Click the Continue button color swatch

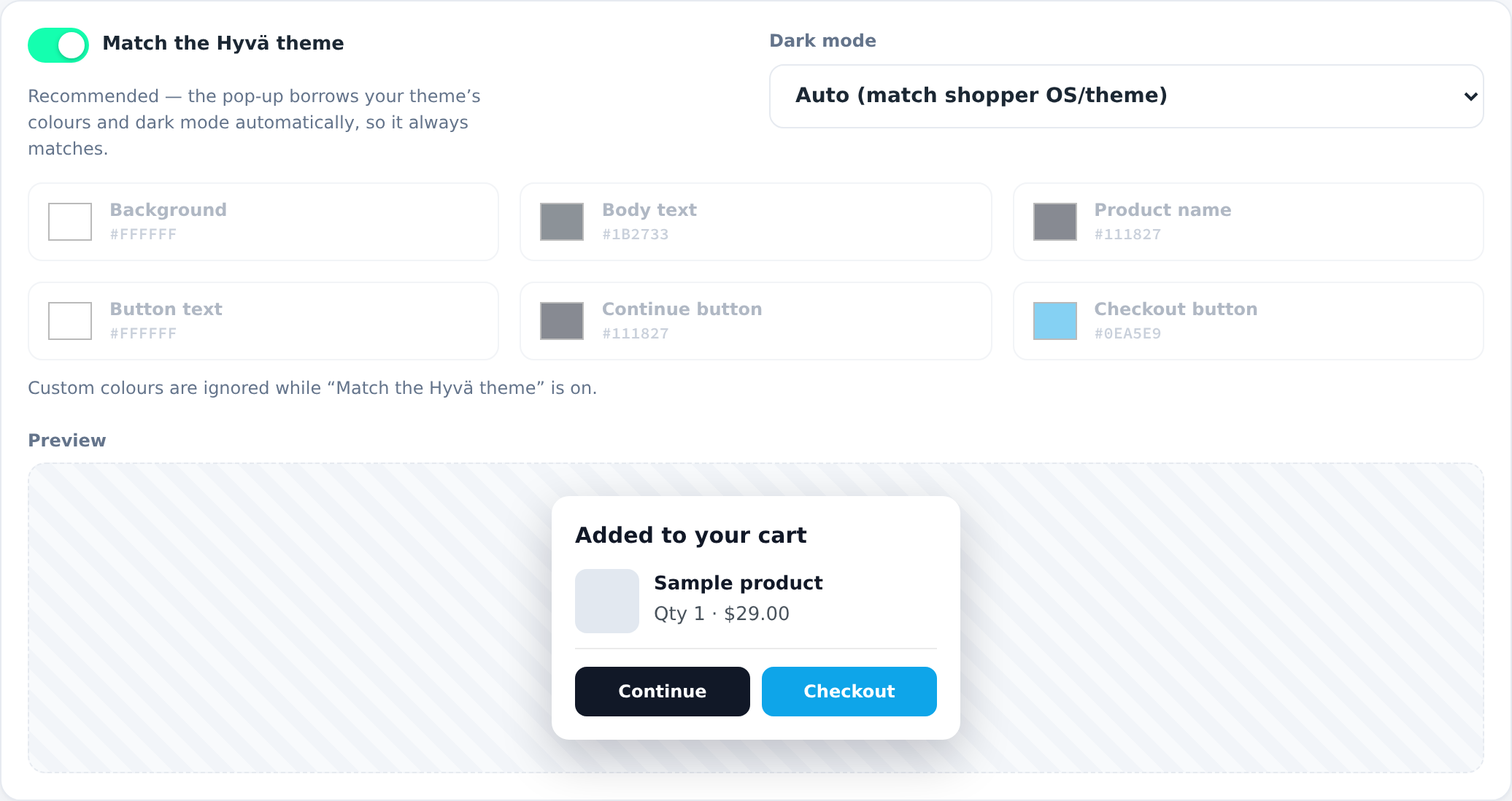coord(562,321)
